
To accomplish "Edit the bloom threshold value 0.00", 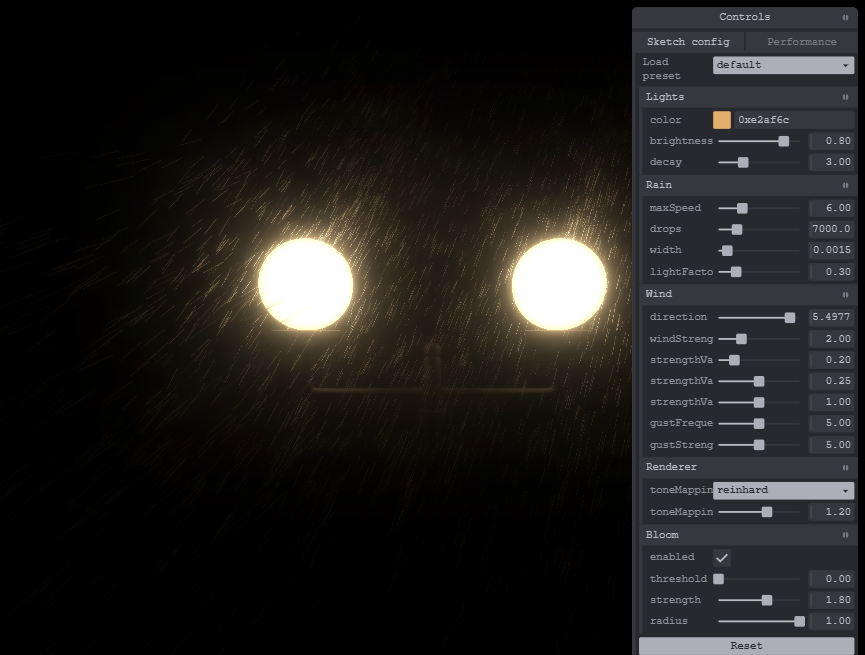I will point(831,579).
